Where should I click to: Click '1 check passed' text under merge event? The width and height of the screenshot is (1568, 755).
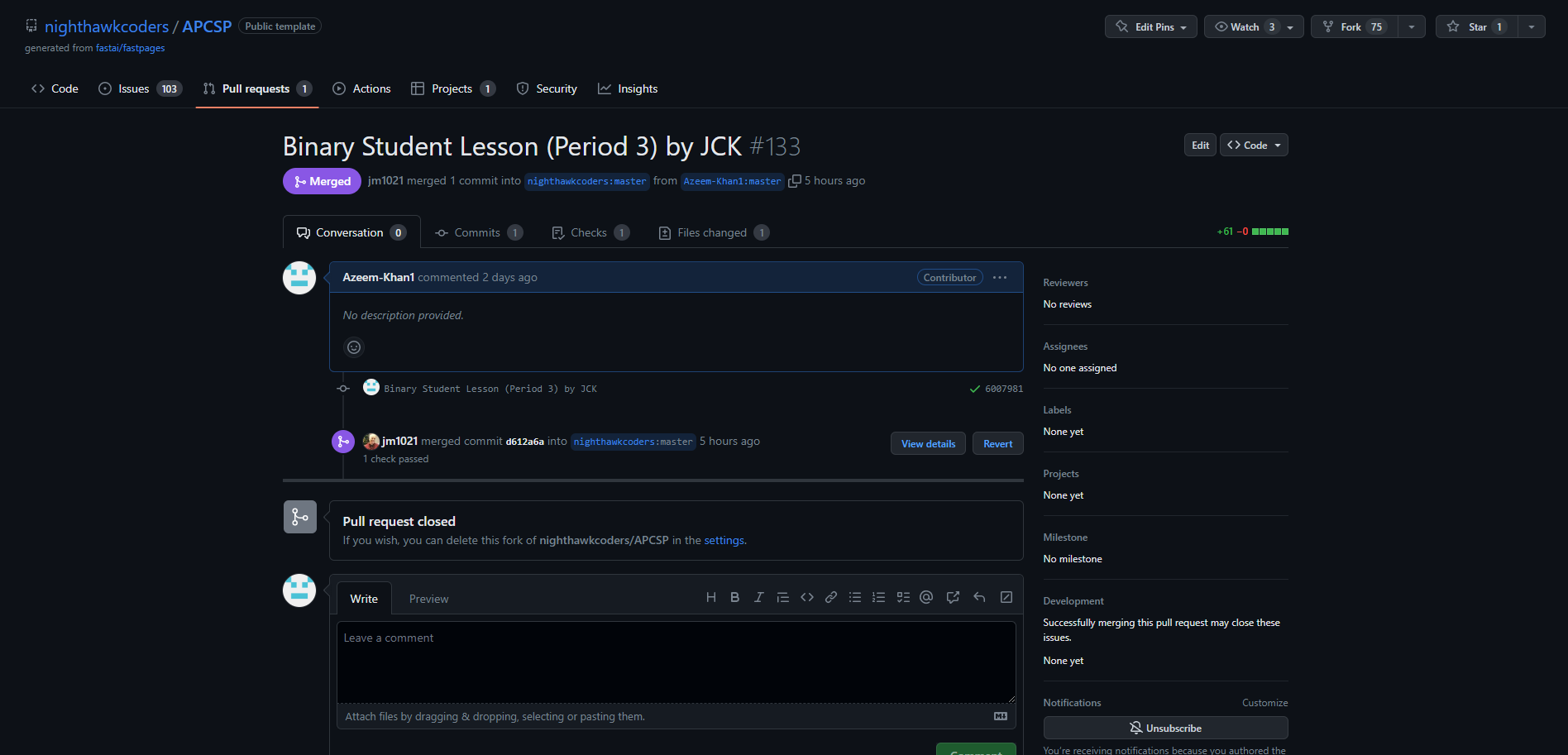(395, 459)
